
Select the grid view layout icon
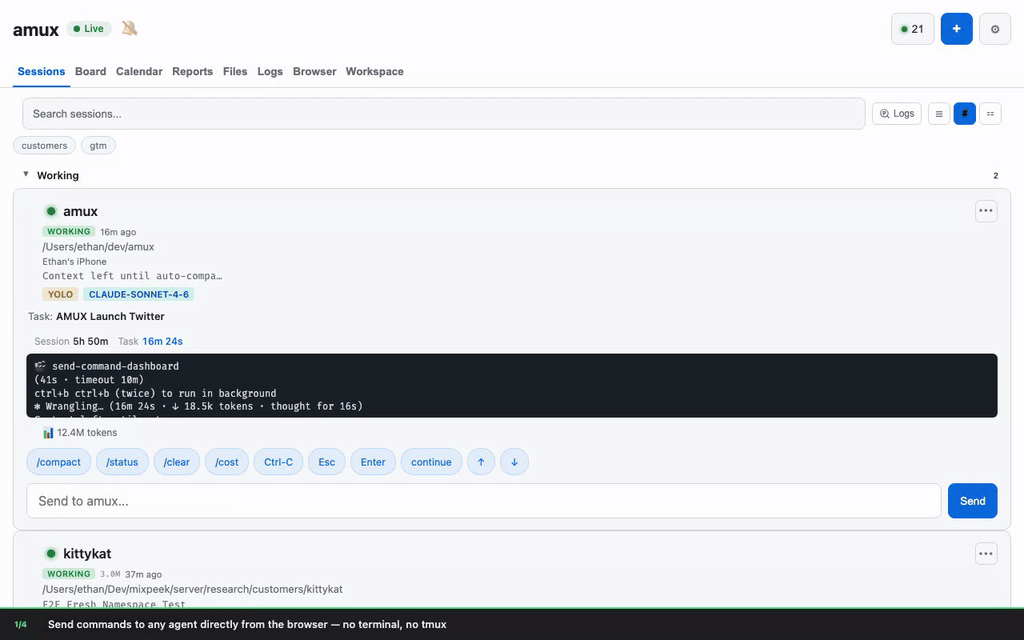pos(964,114)
